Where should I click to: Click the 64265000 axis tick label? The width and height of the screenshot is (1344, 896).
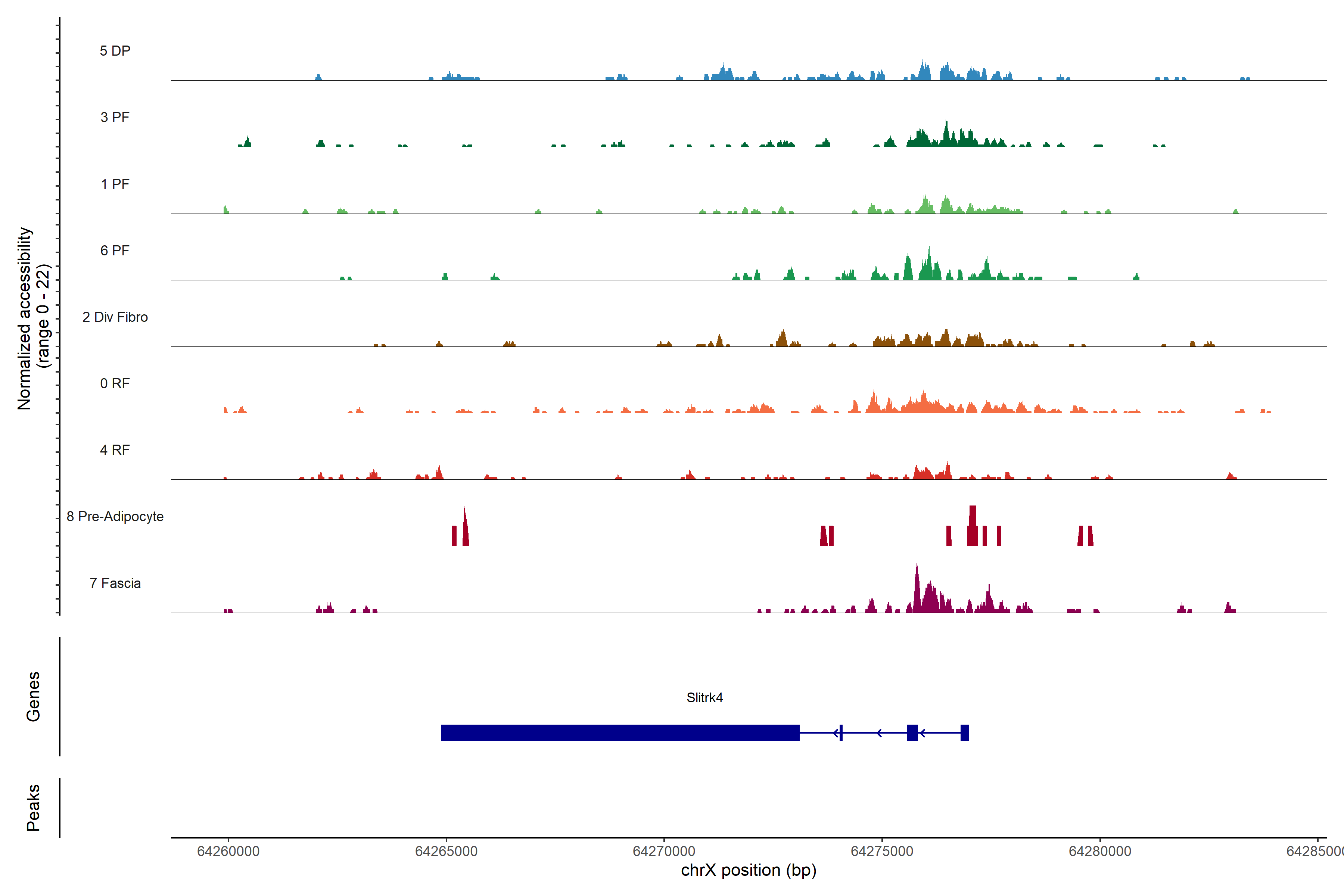(446, 852)
